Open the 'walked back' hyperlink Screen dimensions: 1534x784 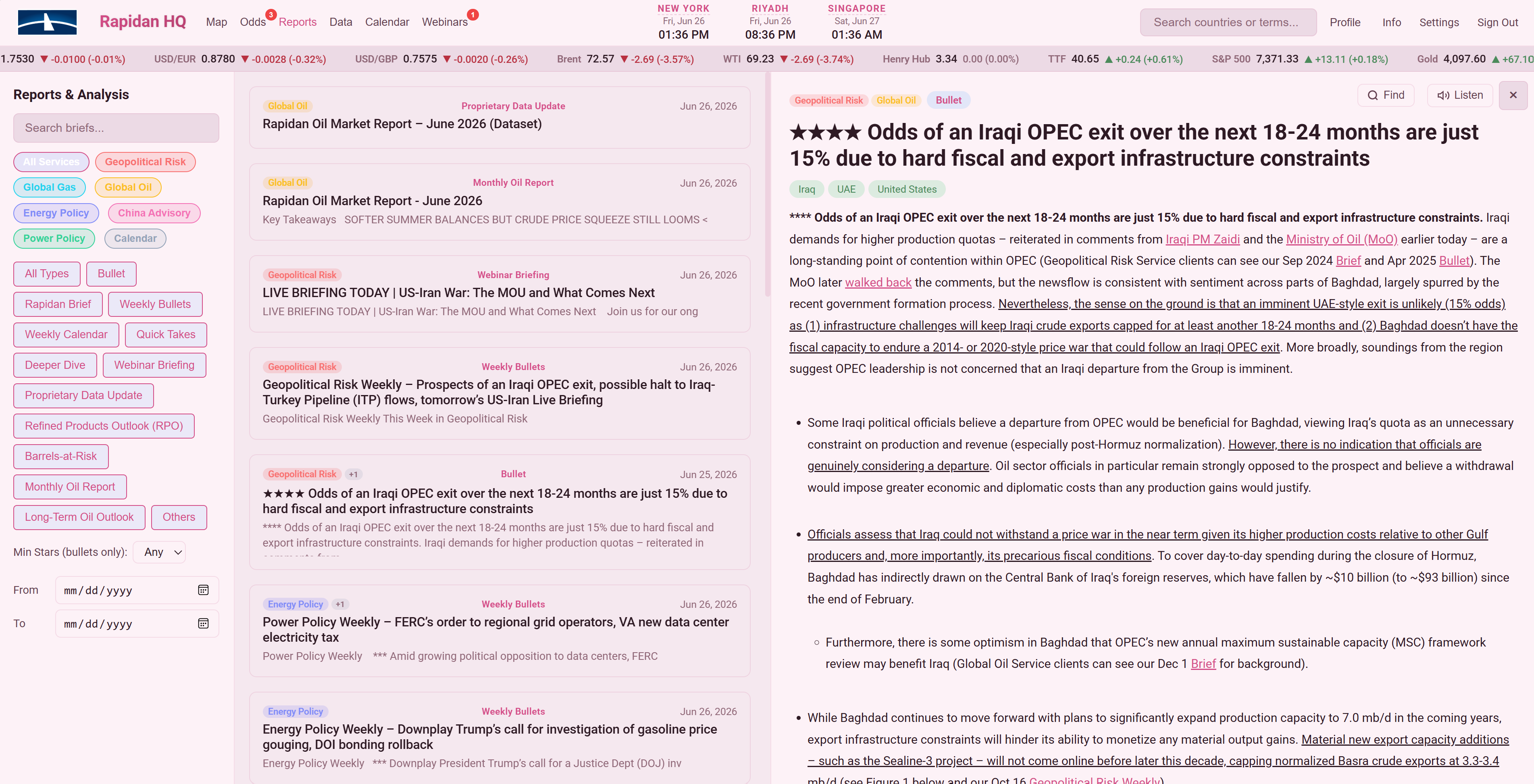click(878, 283)
